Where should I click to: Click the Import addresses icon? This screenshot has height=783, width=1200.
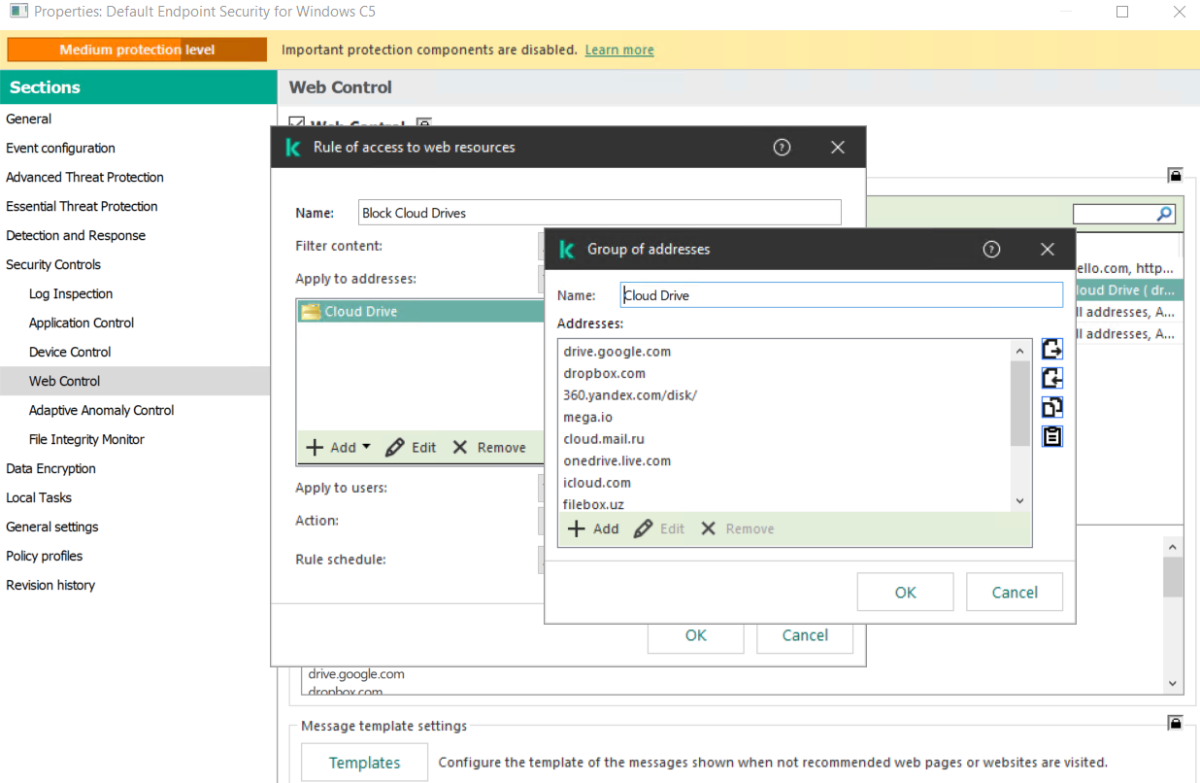point(1052,378)
